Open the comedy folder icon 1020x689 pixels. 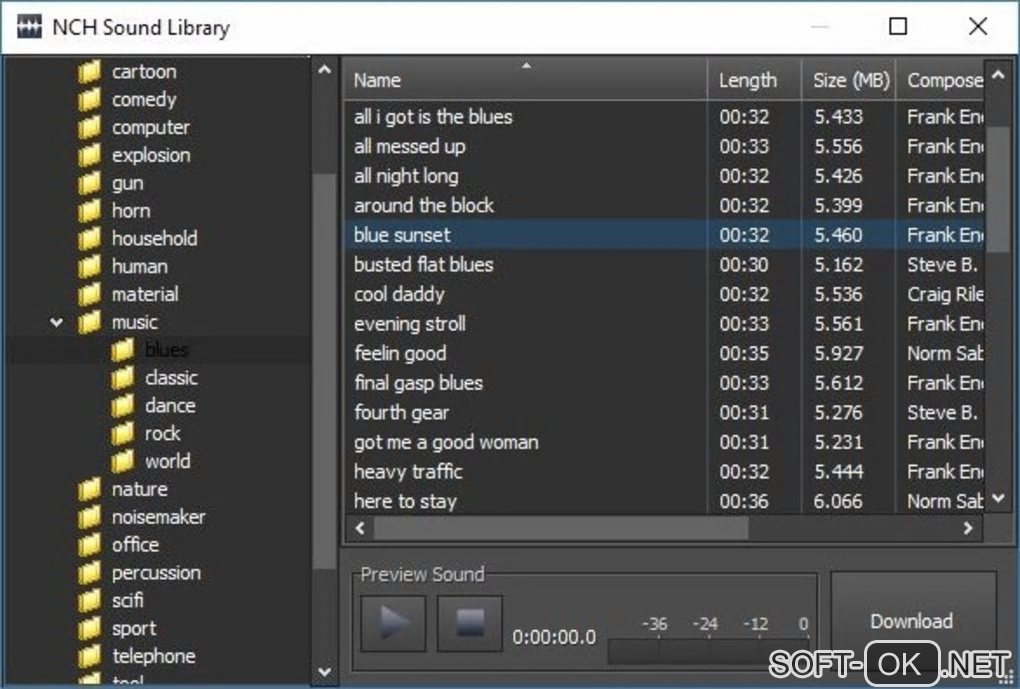point(90,100)
